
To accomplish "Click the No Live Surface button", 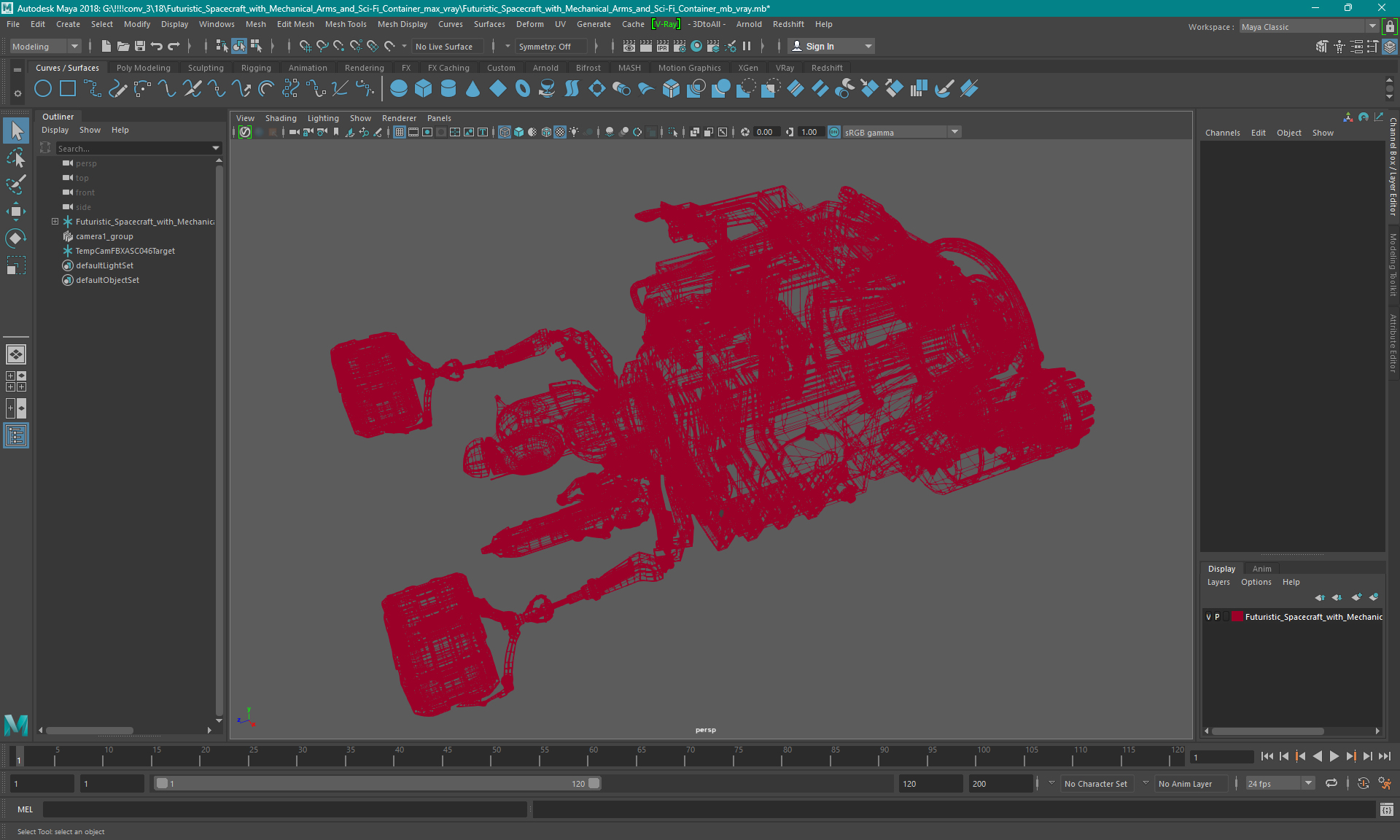I will coord(448,46).
